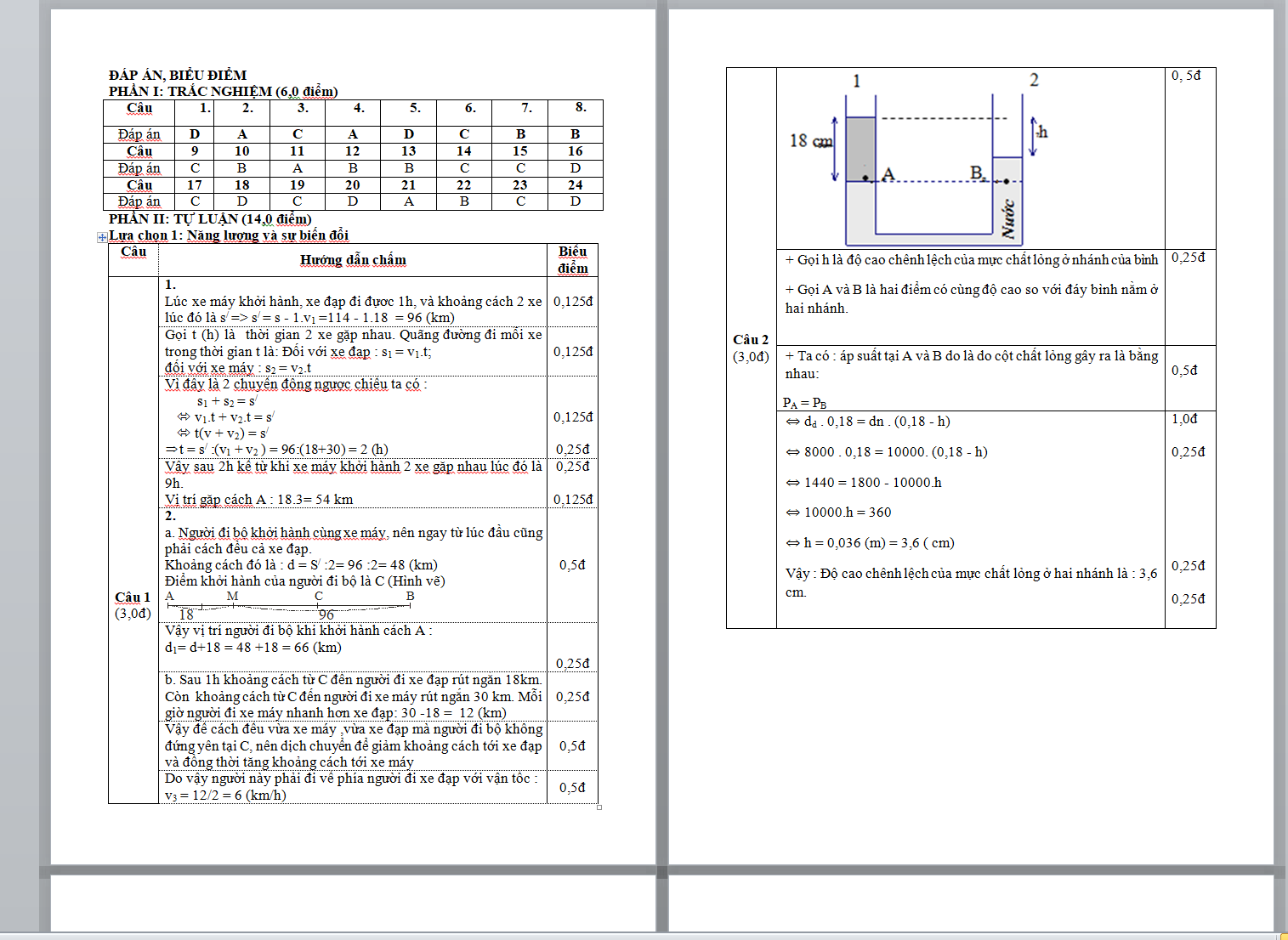
Task: Click the table move handle beside Lựa chọn 1
Action: pyautogui.click(x=102, y=237)
